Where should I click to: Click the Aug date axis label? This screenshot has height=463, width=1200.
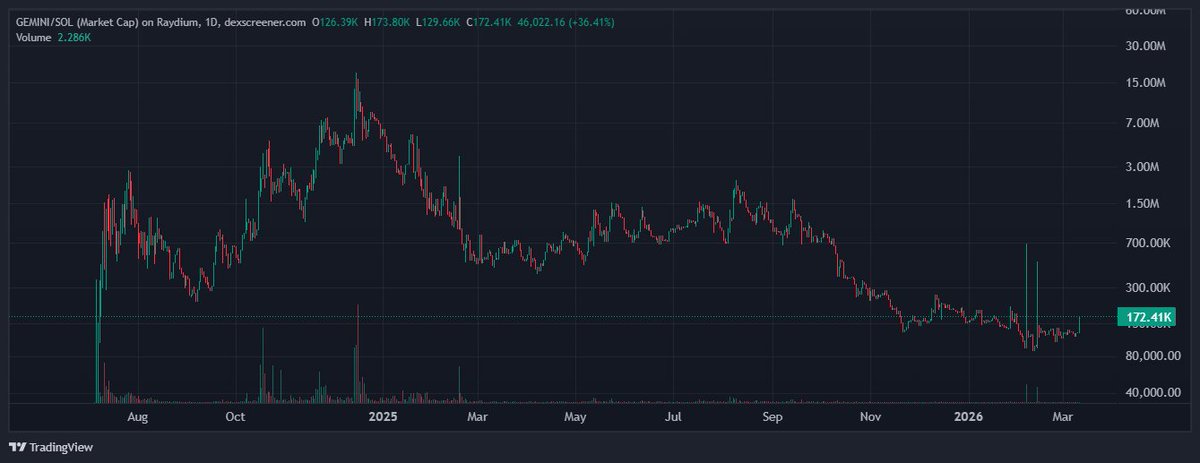[x=138, y=416]
